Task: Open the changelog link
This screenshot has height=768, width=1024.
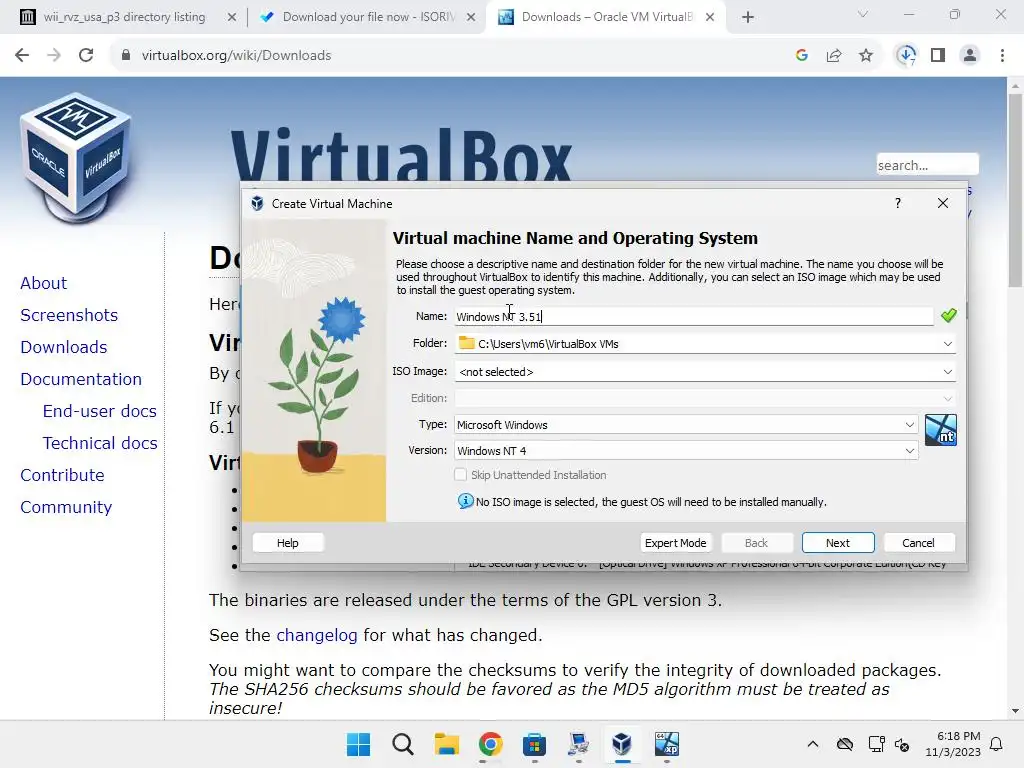Action: click(317, 635)
